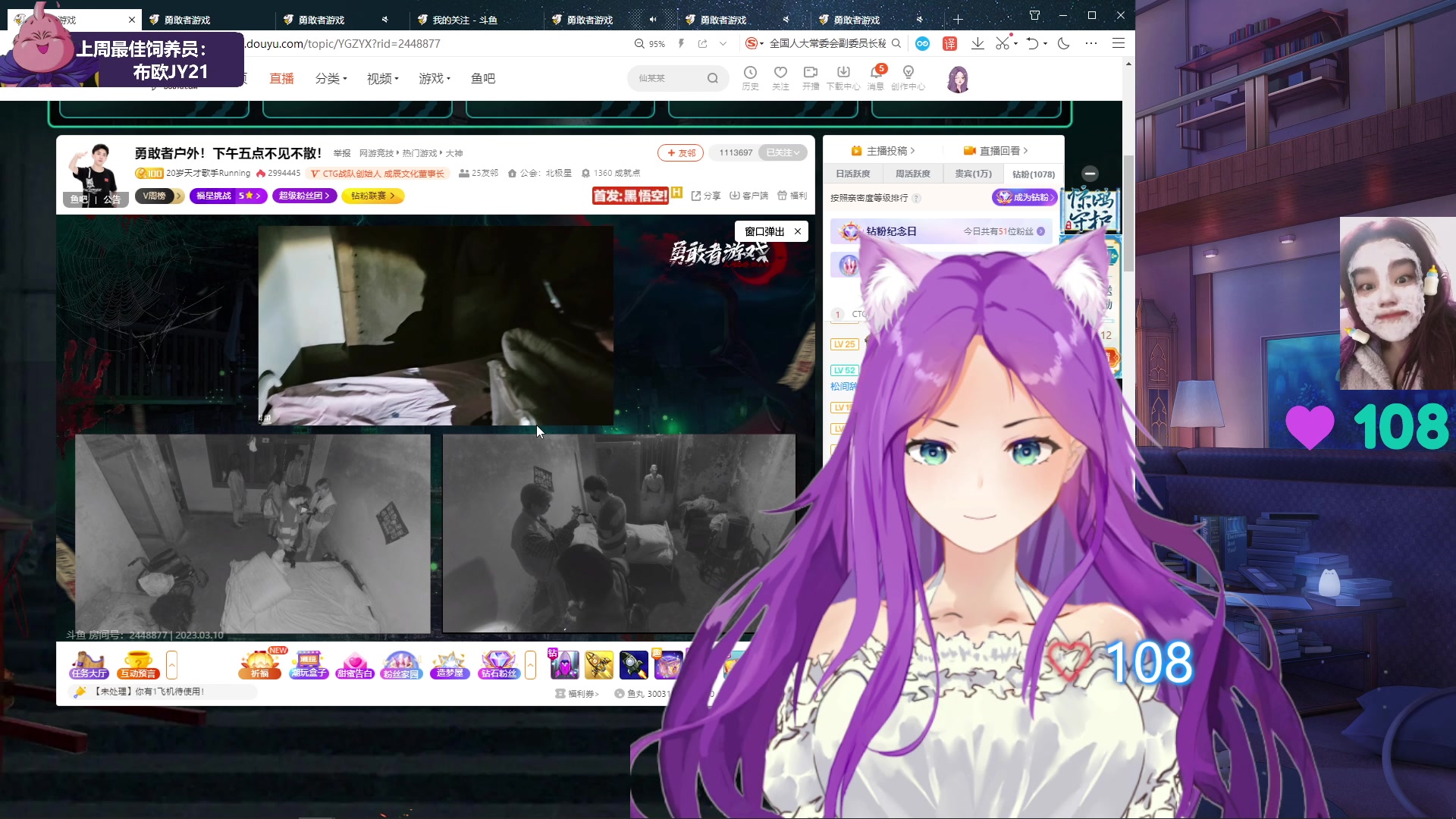Collapse the side widget with minus button
Viewport: 1456px width, 819px height.
1090,173
